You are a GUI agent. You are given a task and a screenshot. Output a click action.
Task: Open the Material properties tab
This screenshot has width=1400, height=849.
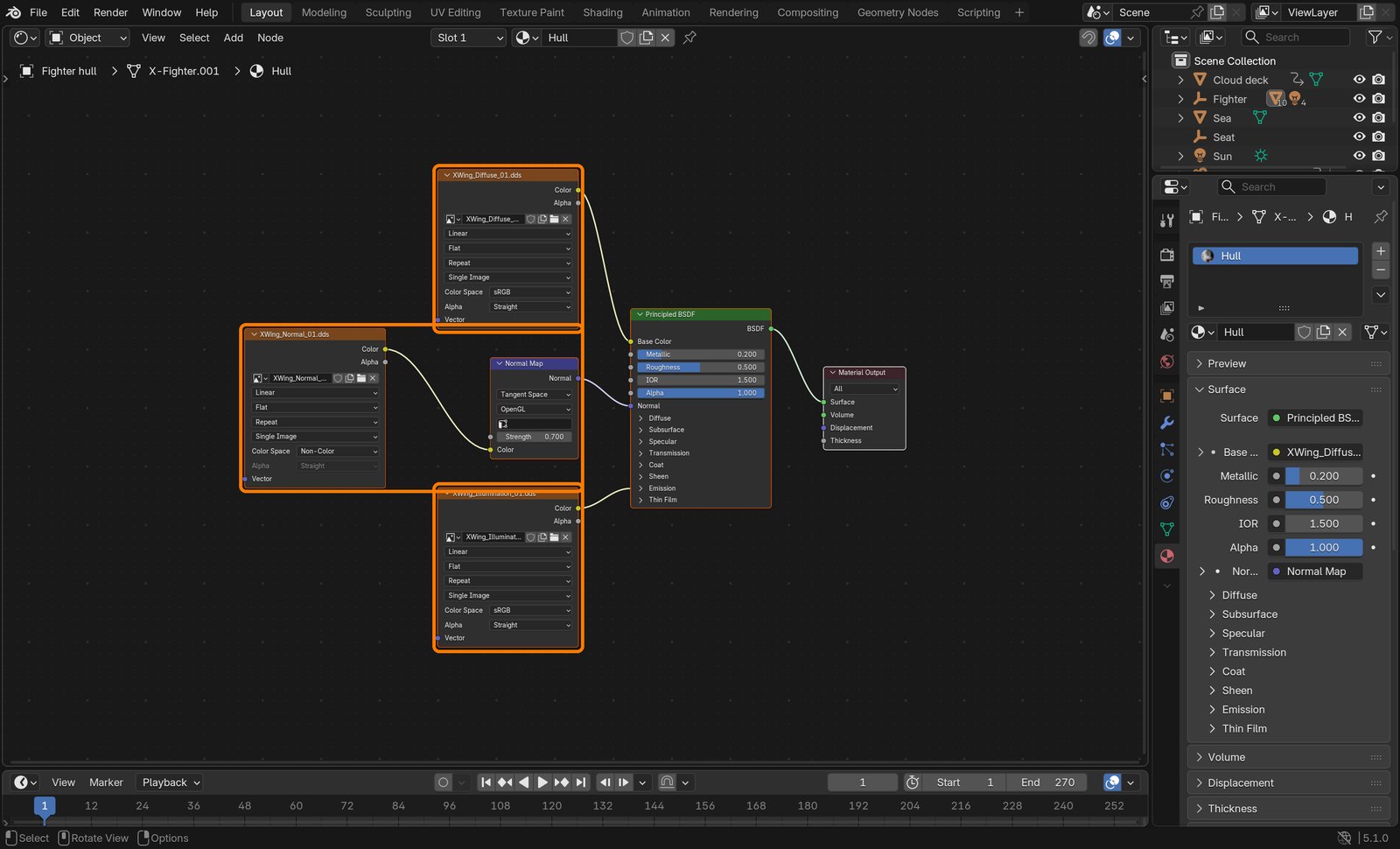coord(1166,556)
